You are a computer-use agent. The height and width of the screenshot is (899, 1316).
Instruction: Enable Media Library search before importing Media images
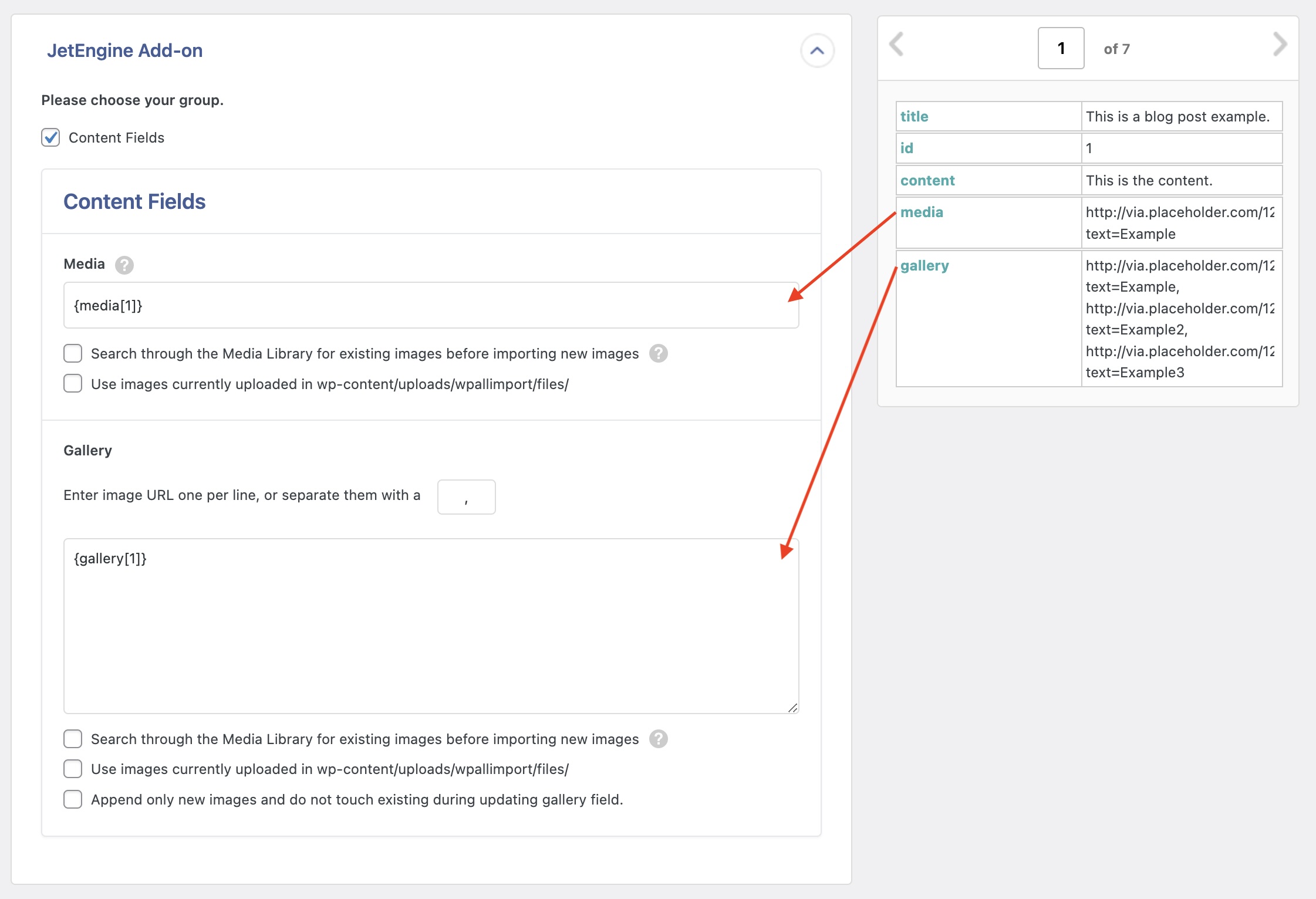click(72, 353)
